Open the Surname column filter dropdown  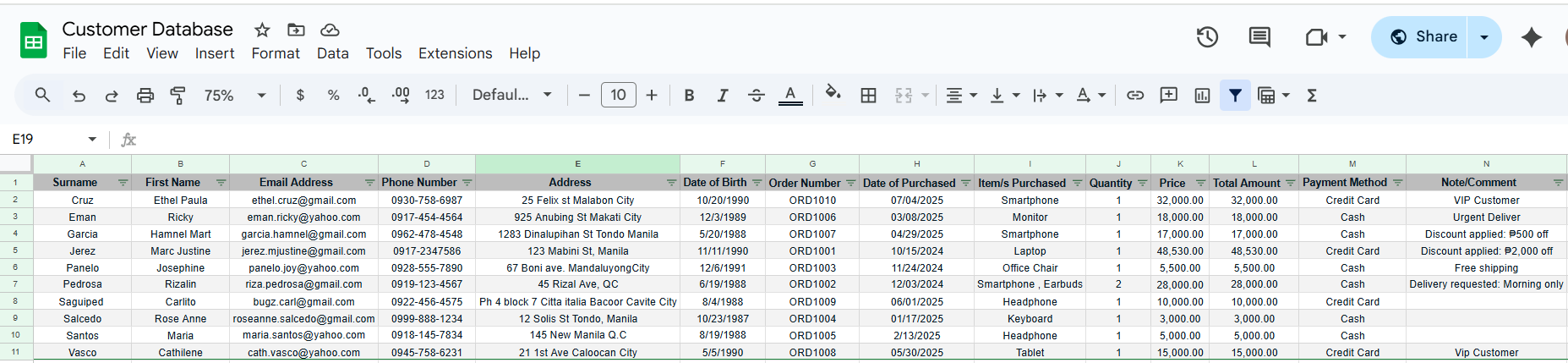[x=123, y=183]
